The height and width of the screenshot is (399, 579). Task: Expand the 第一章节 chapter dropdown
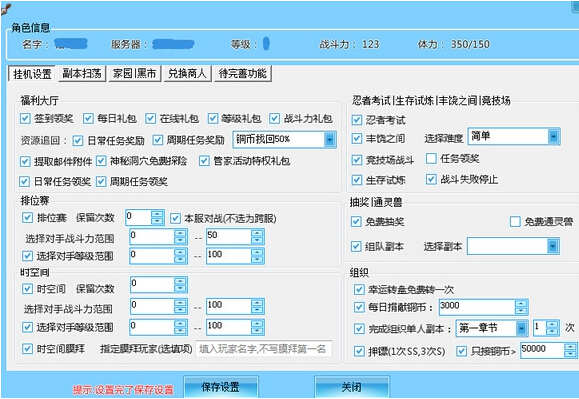pos(521,328)
